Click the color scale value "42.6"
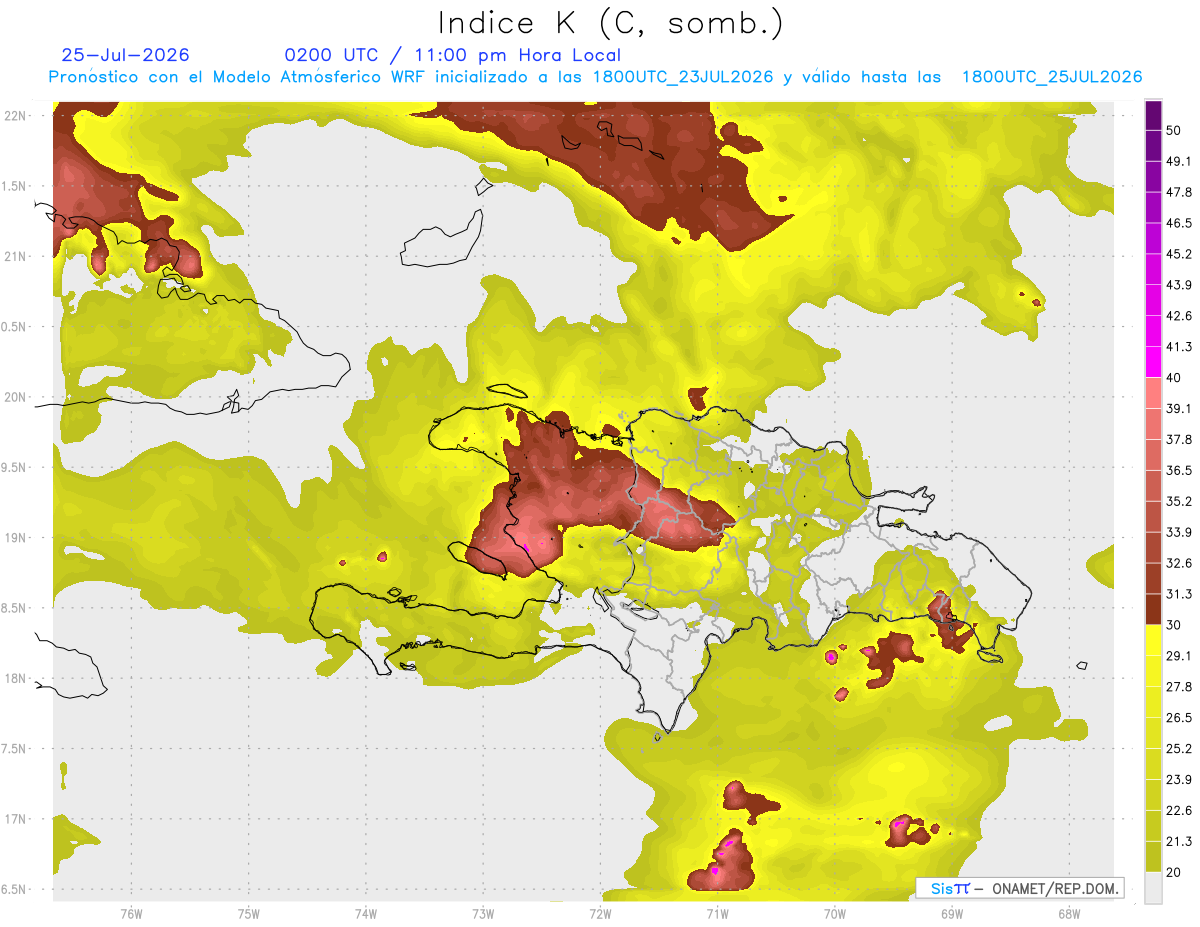The image size is (1200, 927). click(x=1179, y=316)
